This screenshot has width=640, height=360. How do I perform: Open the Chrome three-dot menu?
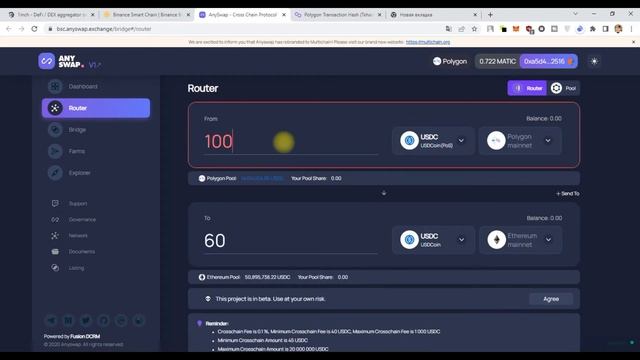coord(631,29)
